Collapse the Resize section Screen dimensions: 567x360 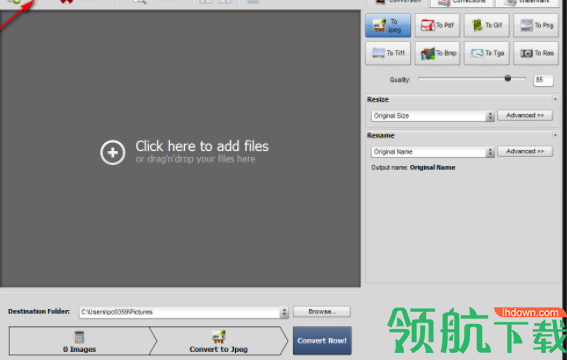pos(555,99)
